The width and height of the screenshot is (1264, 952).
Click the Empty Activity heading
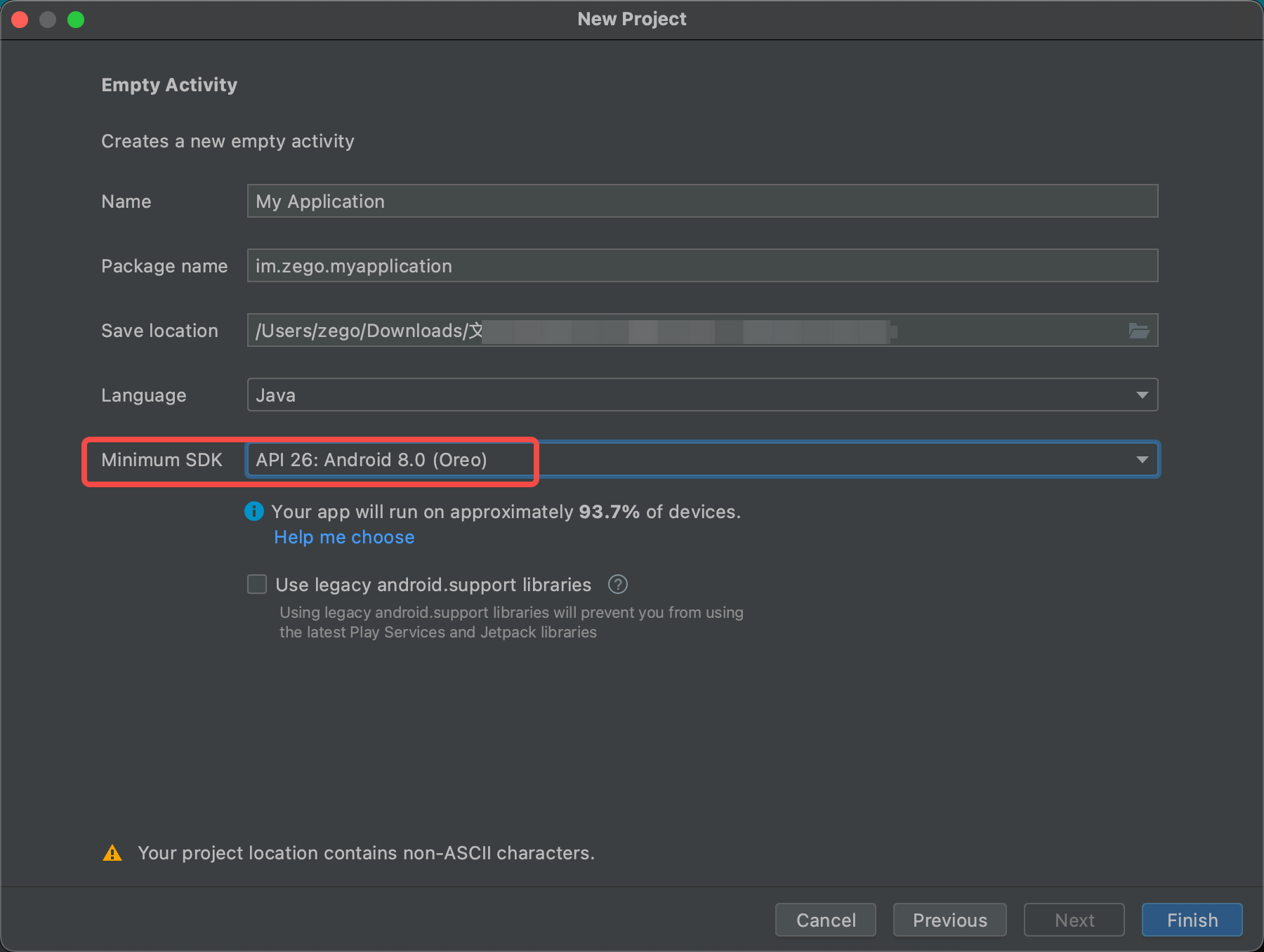(x=169, y=85)
